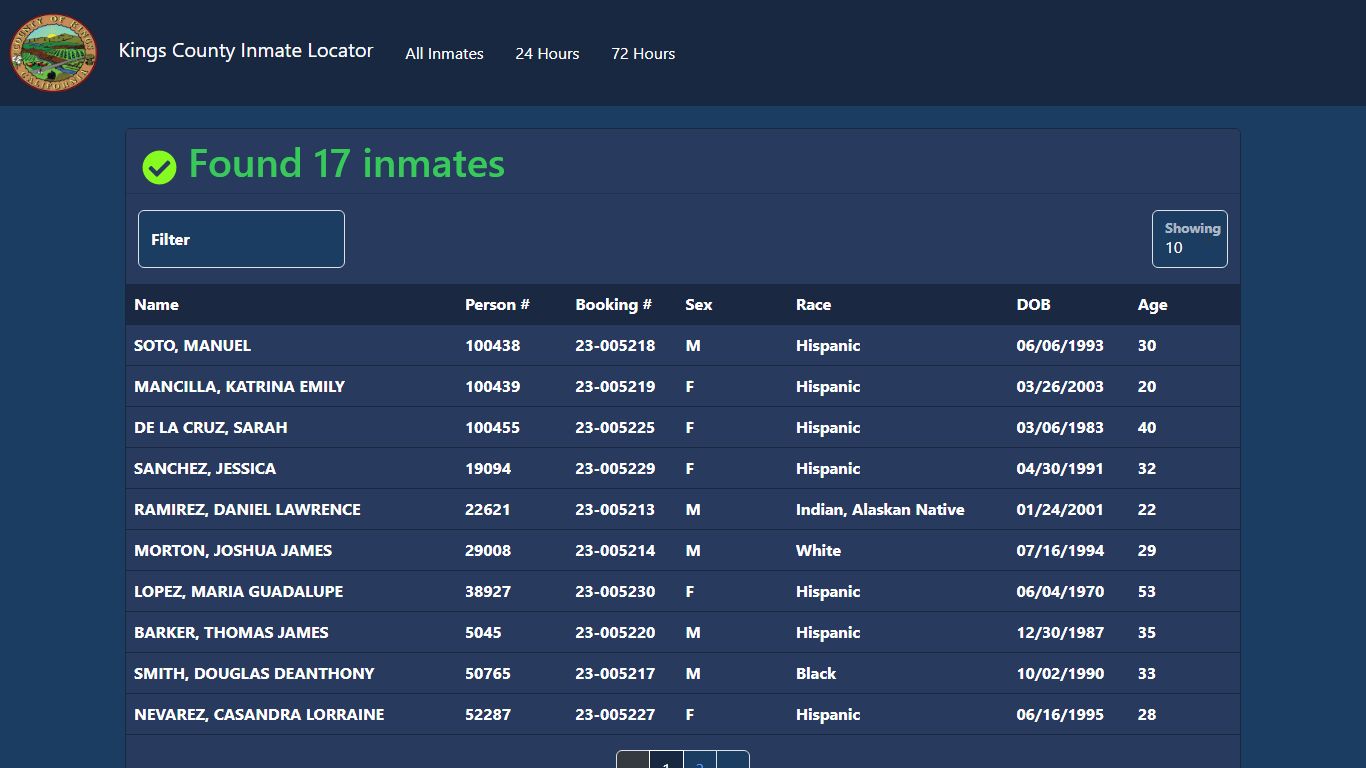Click booking number 23-005214

(615, 551)
